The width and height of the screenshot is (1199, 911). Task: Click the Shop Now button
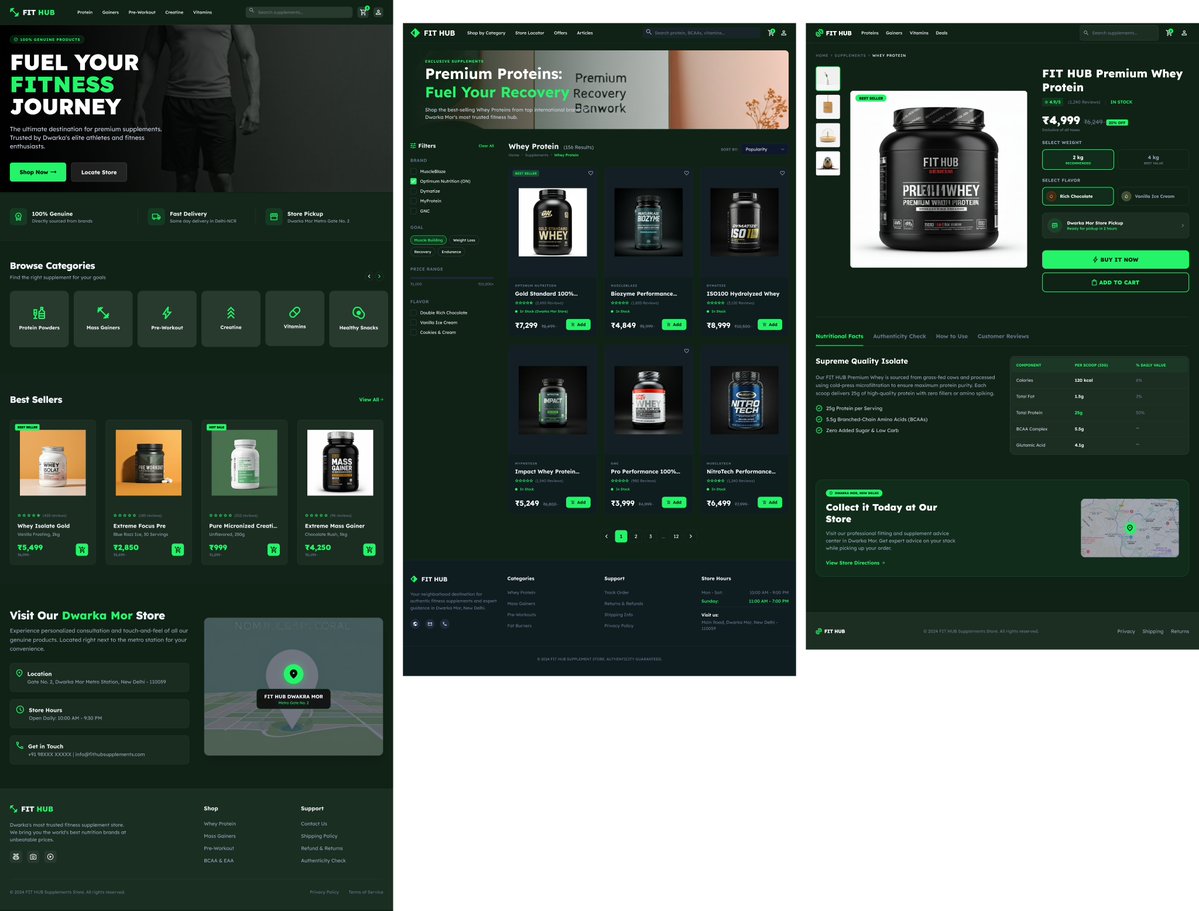coord(37,172)
